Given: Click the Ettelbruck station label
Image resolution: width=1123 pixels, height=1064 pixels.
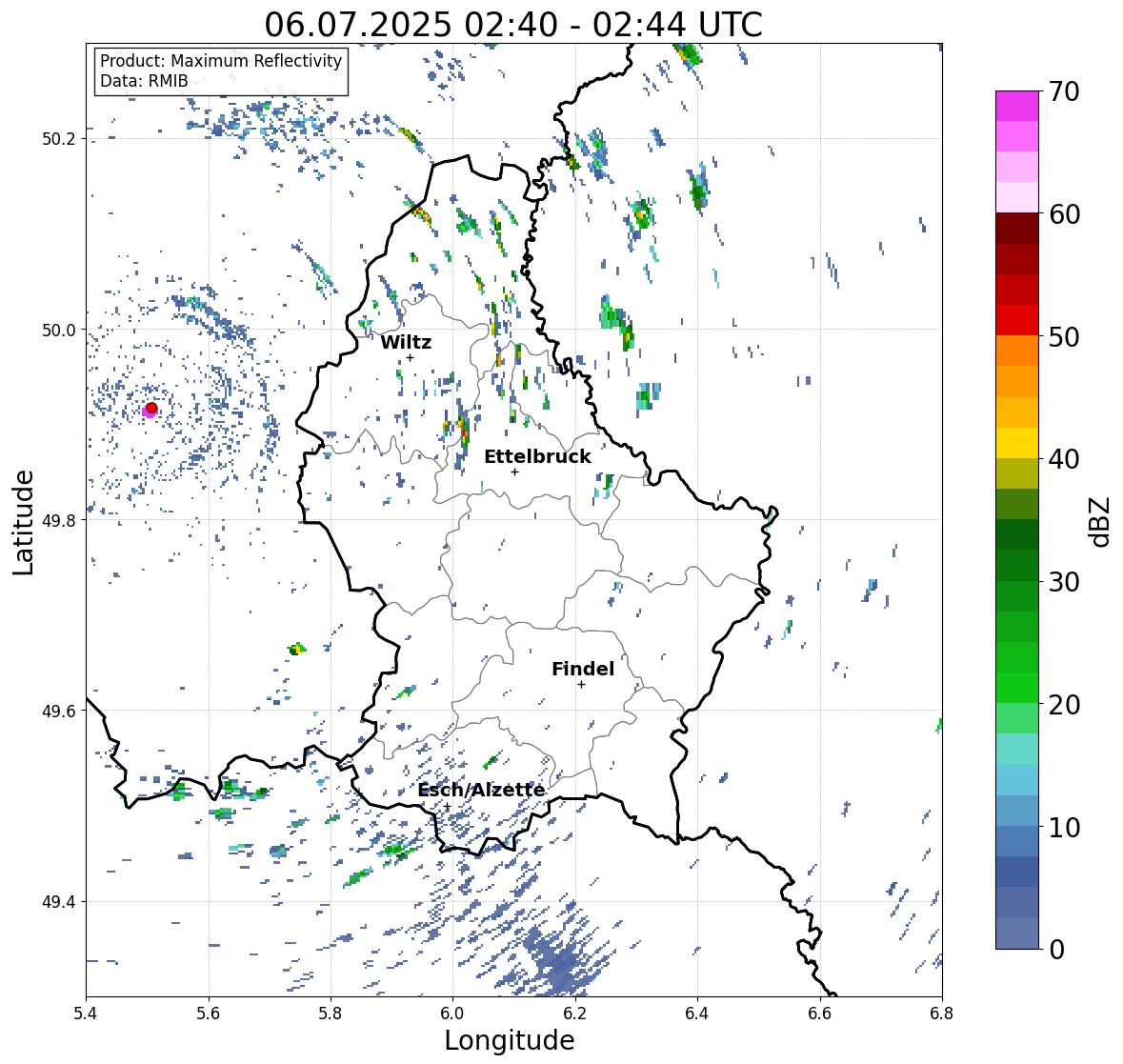Looking at the screenshot, I should point(537,457).
